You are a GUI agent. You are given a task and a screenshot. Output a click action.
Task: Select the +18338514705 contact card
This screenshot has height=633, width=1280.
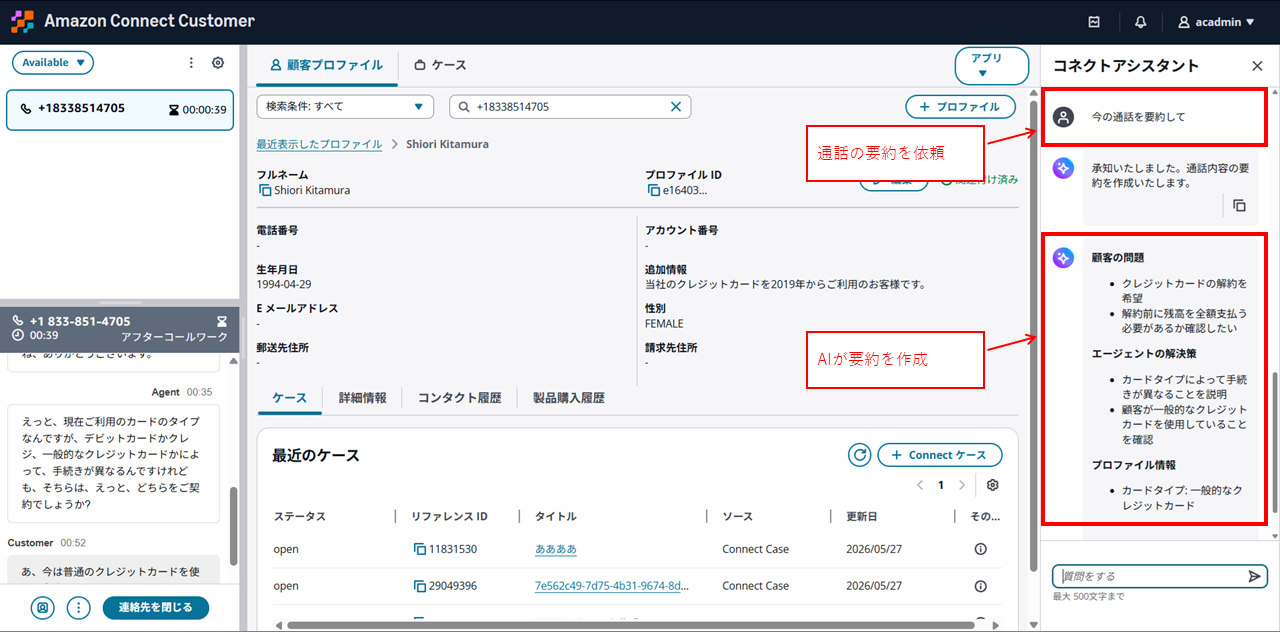point(120,109)
